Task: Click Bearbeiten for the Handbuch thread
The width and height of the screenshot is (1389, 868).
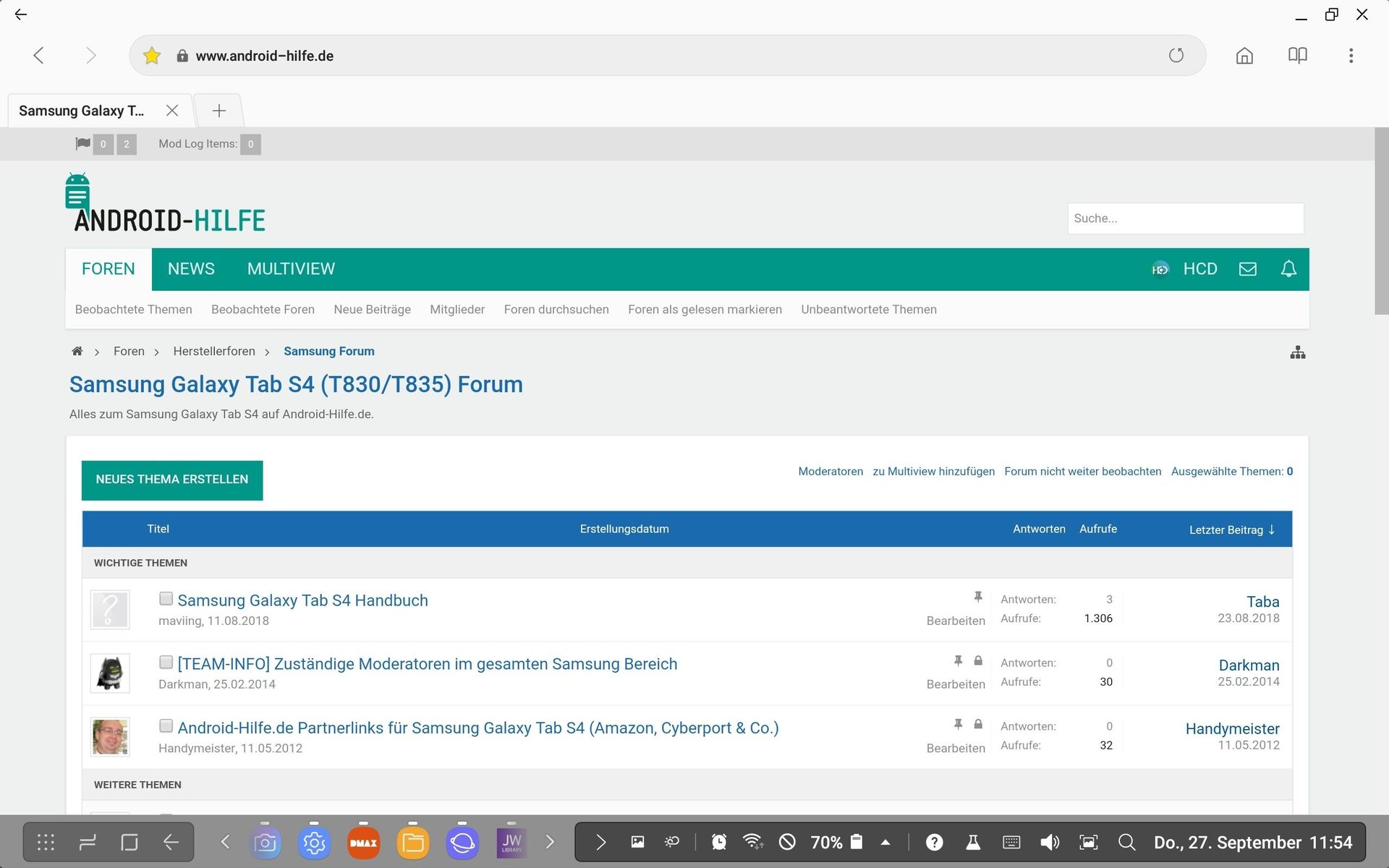Action: click(956, 621)
